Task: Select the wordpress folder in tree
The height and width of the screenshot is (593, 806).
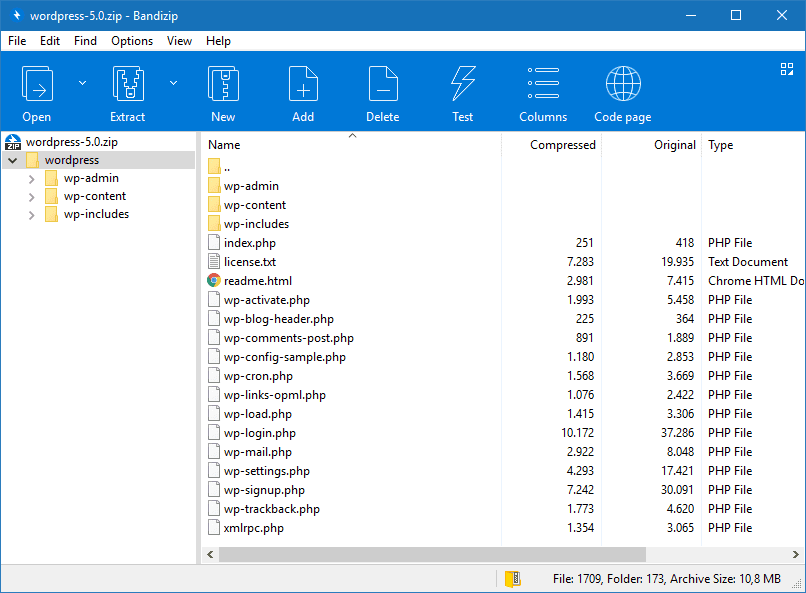Action: [x=71, y=160]
